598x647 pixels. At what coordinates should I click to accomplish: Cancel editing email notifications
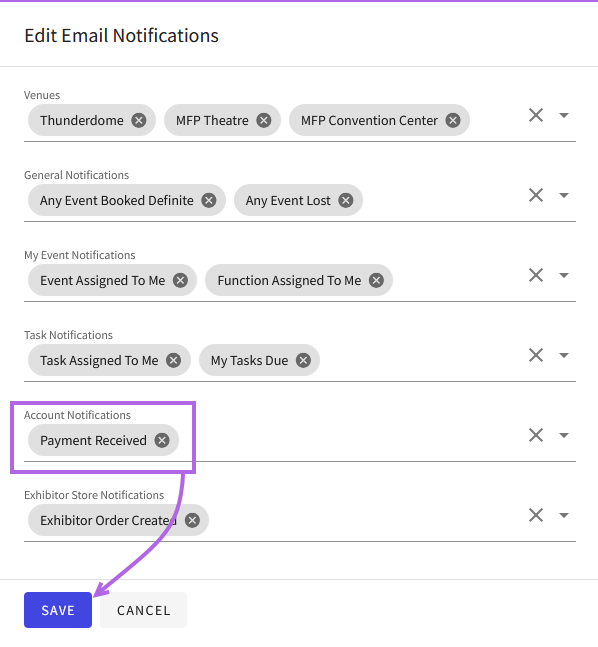pos(144,610)
